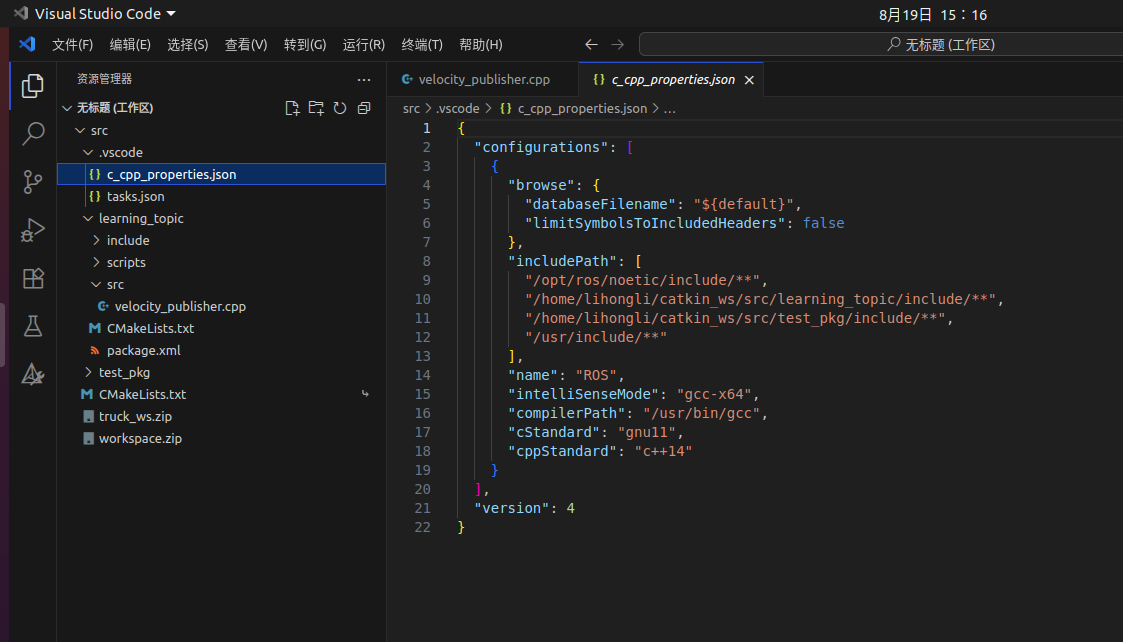Viewport: 1123px width, 642px height.
Task: Click the .vscode breadcrumb segment
Action: pos(458,109)
